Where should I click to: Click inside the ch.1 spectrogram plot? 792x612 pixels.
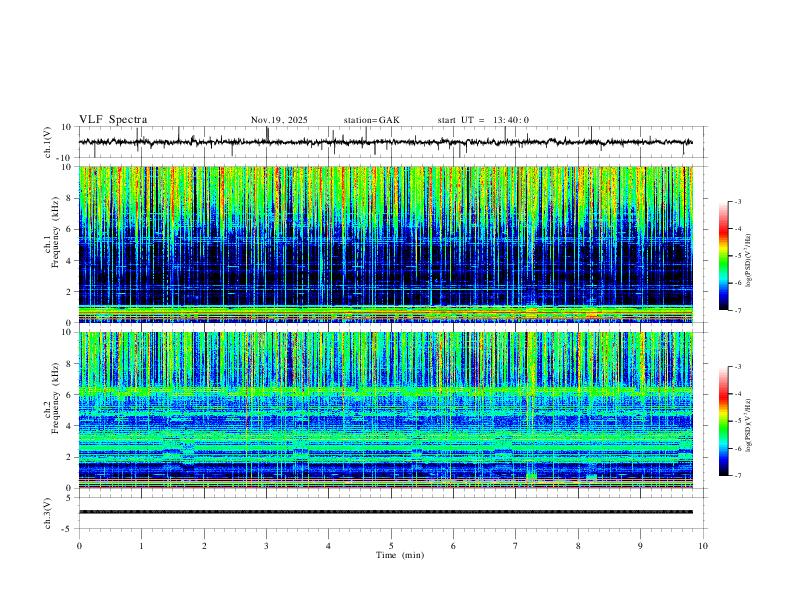click(x=385, y=244)
